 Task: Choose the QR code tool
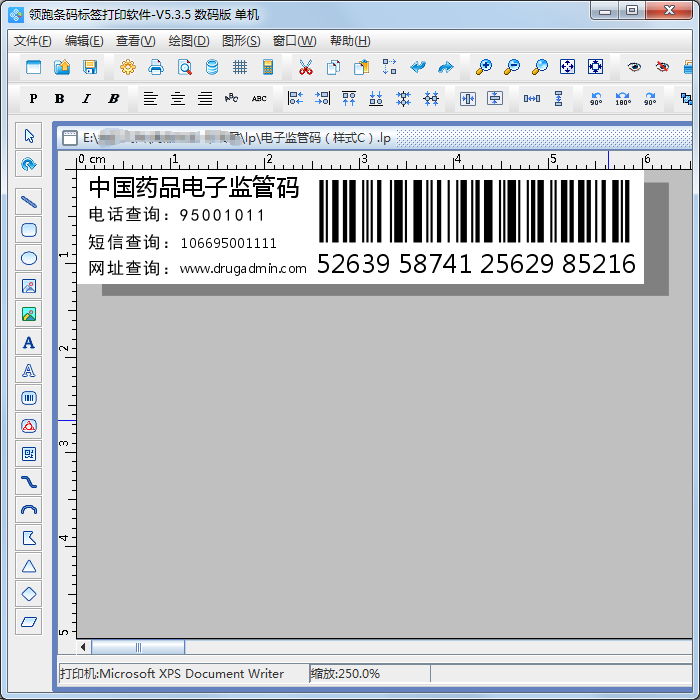[29, 454]
